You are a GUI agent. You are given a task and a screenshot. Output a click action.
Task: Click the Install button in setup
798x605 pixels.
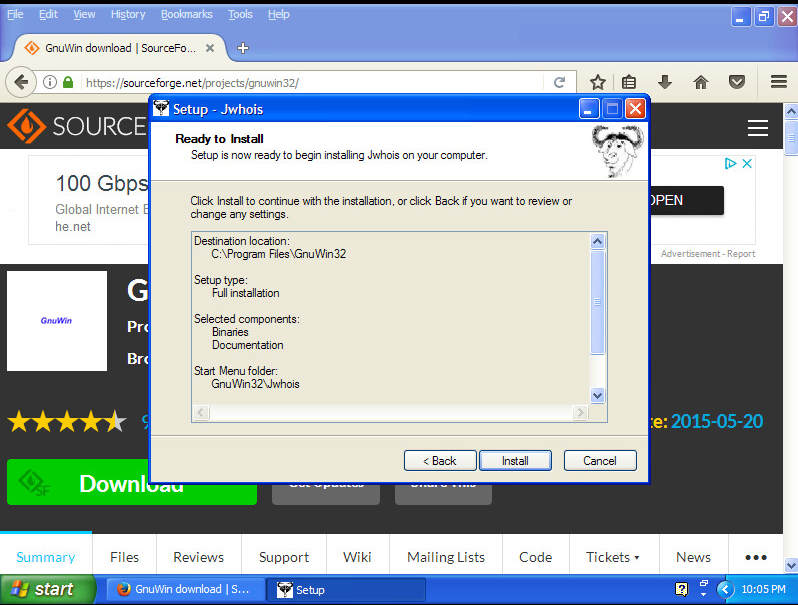pyautogui.click(x=515, y=461)
